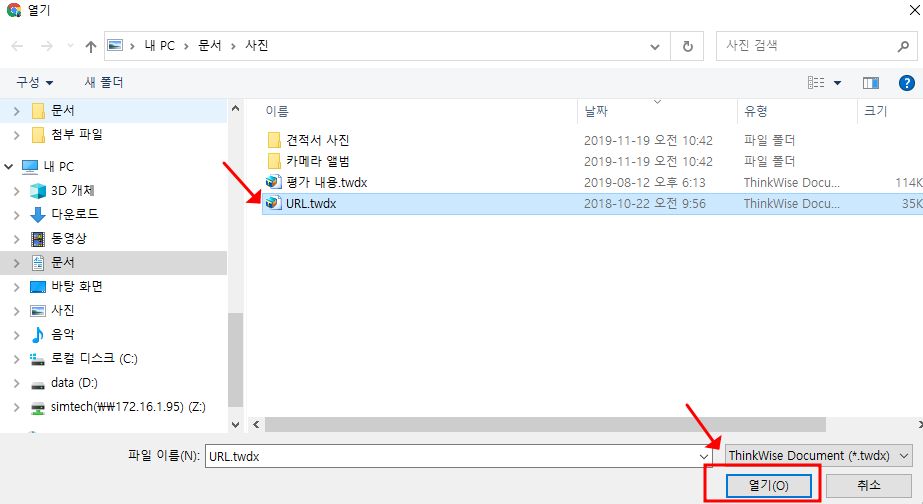Open the file name history dropdown
Image resolution: width=923 pixels, height=504 pixels.
[704, 456]
